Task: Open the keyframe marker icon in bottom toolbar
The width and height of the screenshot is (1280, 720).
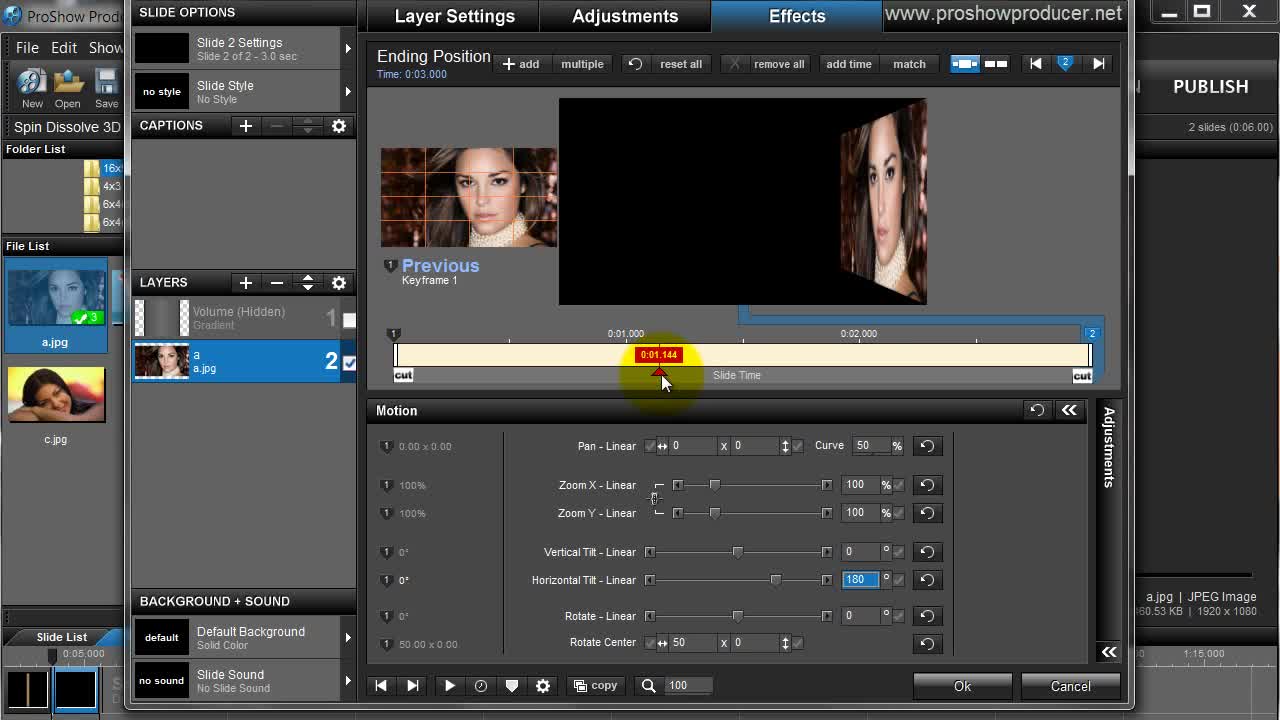Action: tap(512, 686)
